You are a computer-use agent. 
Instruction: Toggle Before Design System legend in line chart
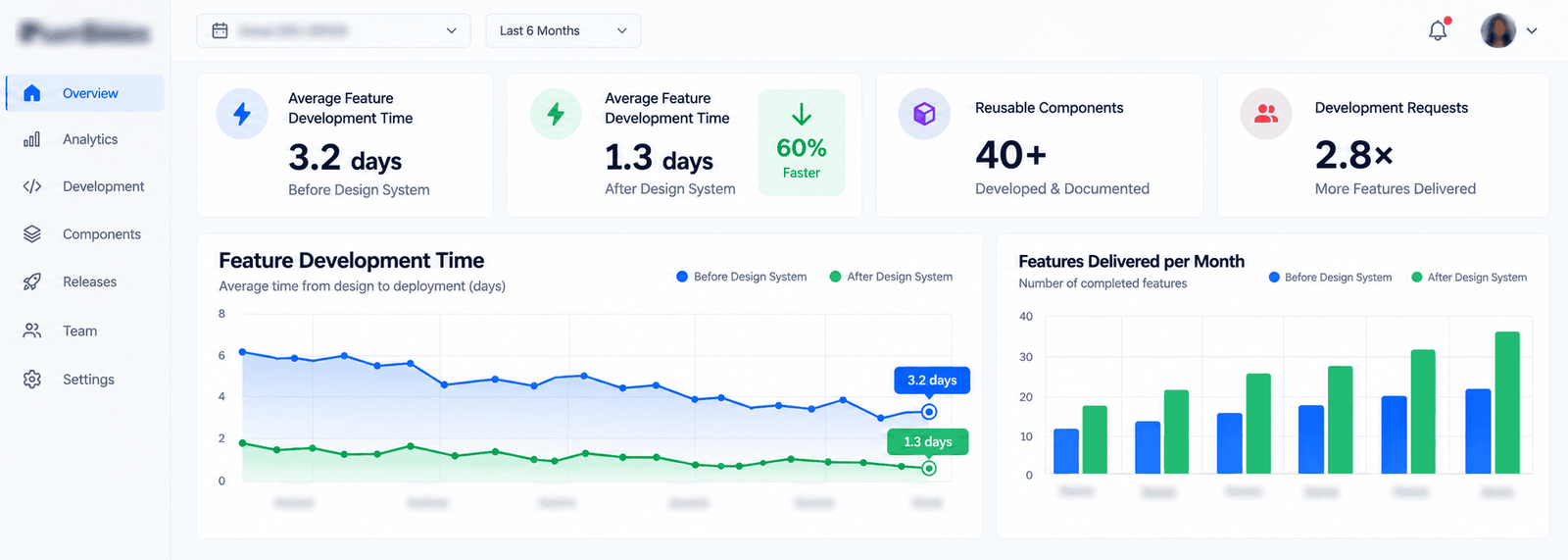(742, 277)
